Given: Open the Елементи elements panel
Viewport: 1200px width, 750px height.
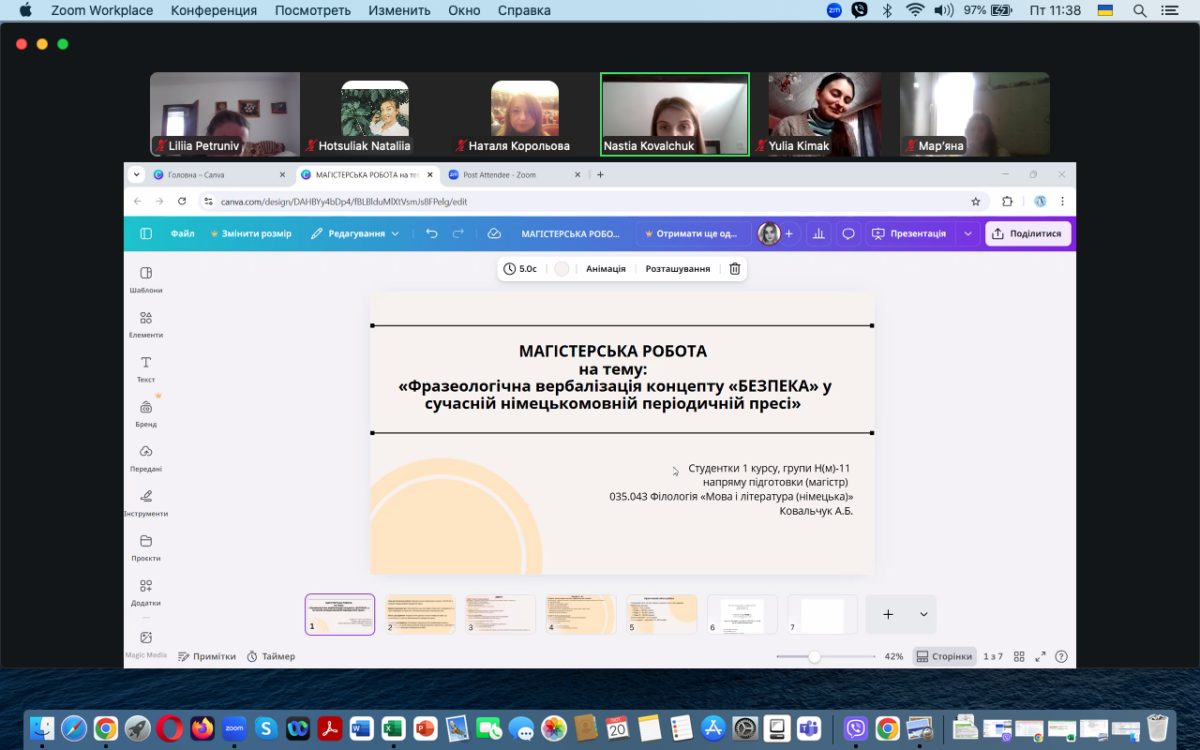Looking at the screenshot, I should (146, 324).
